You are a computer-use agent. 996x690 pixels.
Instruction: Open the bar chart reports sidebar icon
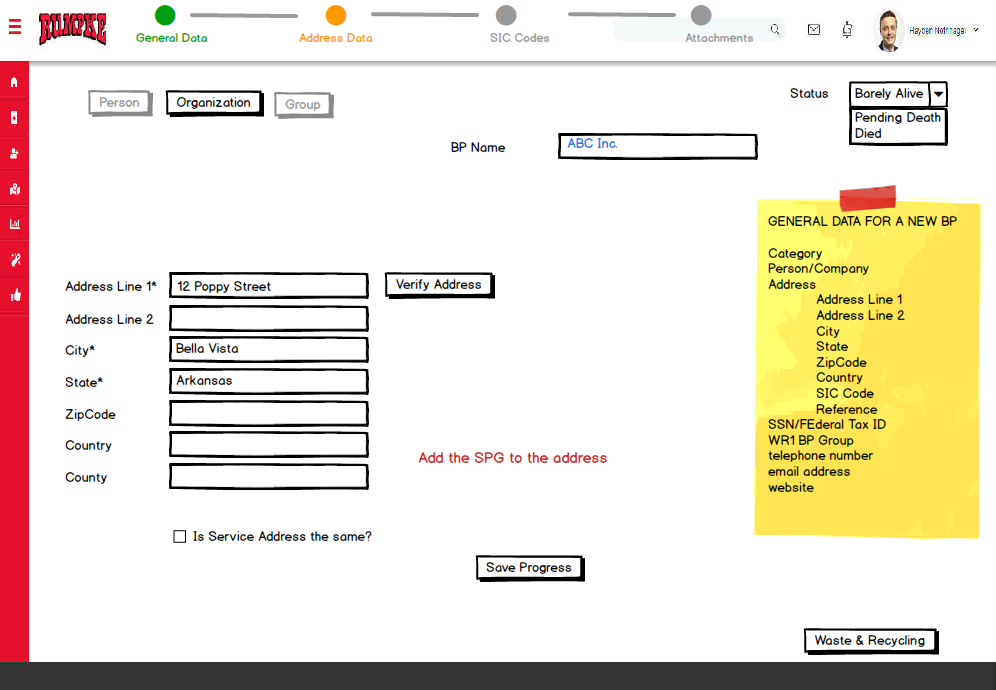[x=14, y=224]
